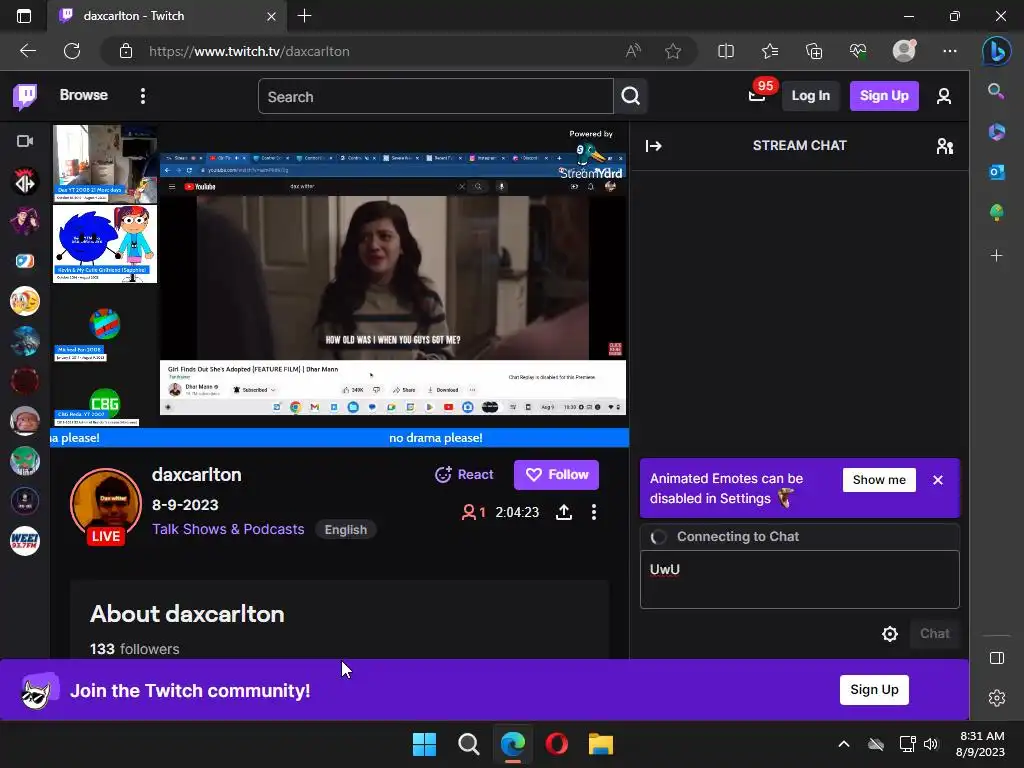The height and width of the screenshot is (768, 1024).
Task: Open Browser essentials heart icon
Action: point(858,51)
